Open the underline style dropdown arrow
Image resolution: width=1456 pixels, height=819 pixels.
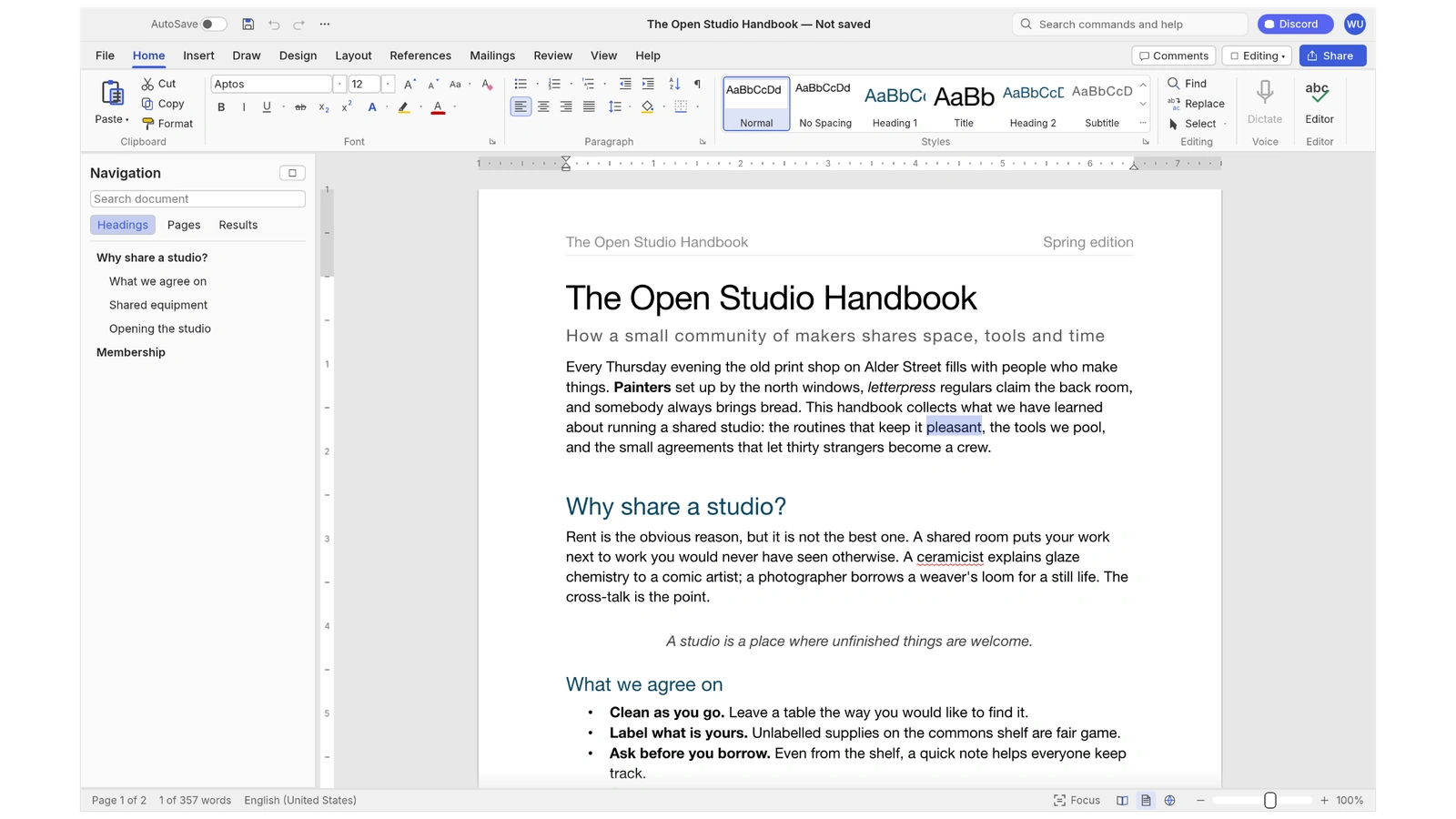tap(283, 107)
